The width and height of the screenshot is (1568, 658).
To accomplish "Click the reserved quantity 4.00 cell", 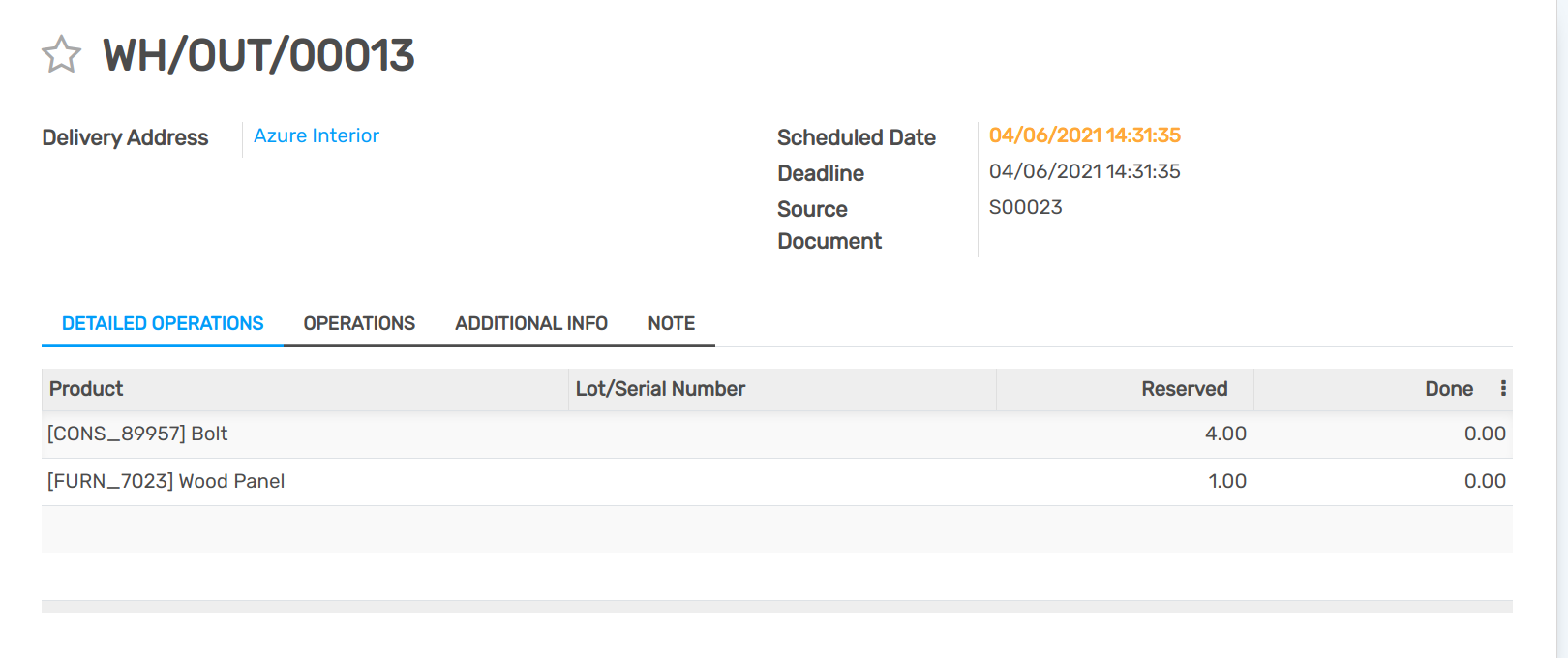I will pos(1224,434).
